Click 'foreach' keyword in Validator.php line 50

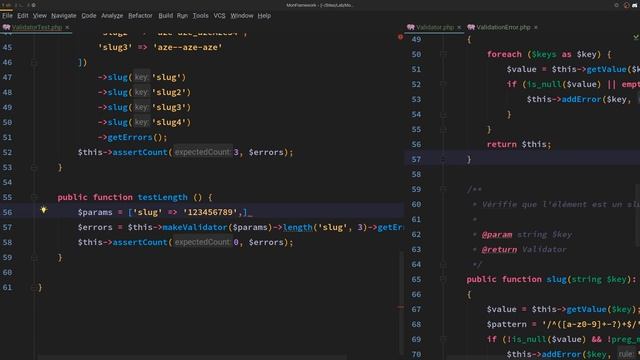504,54
